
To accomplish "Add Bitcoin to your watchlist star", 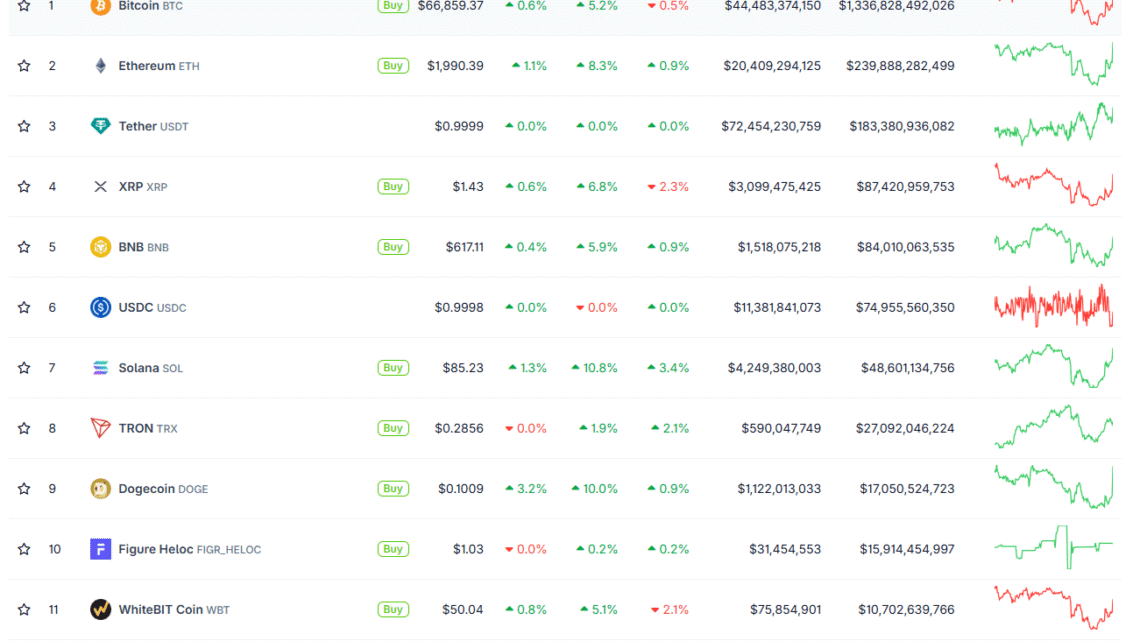I will coord(23,7).
